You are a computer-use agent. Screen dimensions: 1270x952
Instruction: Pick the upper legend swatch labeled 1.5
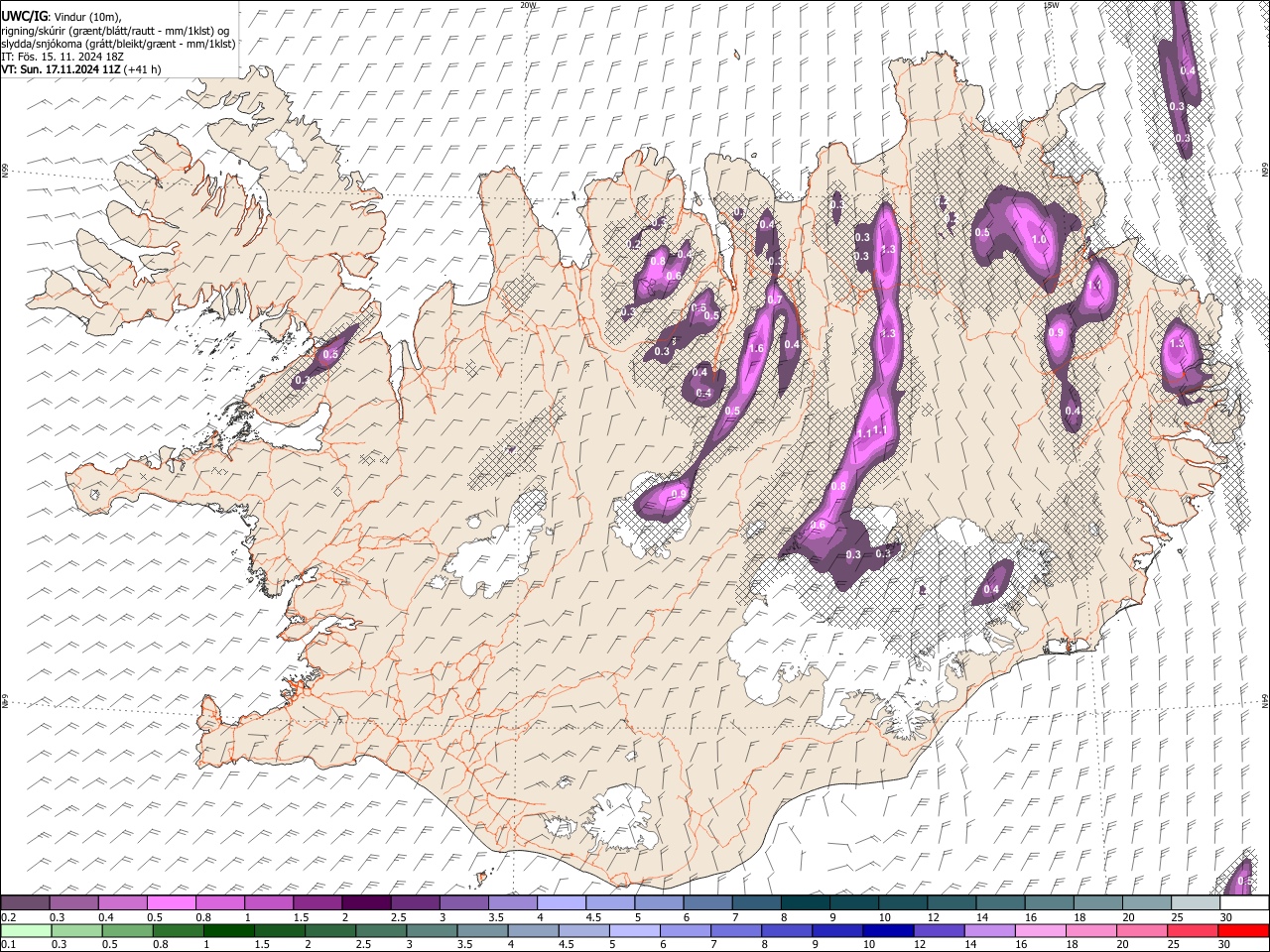pyautogui.click(x=317, y=902)
